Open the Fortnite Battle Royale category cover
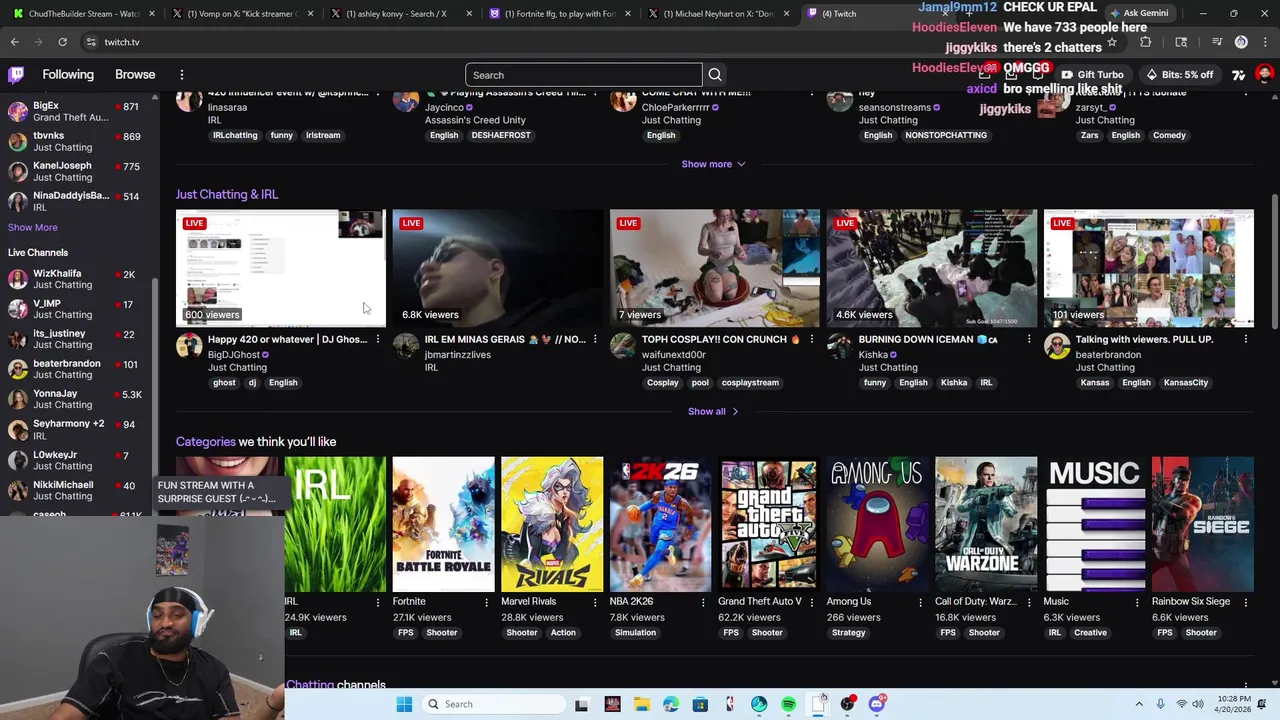 coord(444,524)
